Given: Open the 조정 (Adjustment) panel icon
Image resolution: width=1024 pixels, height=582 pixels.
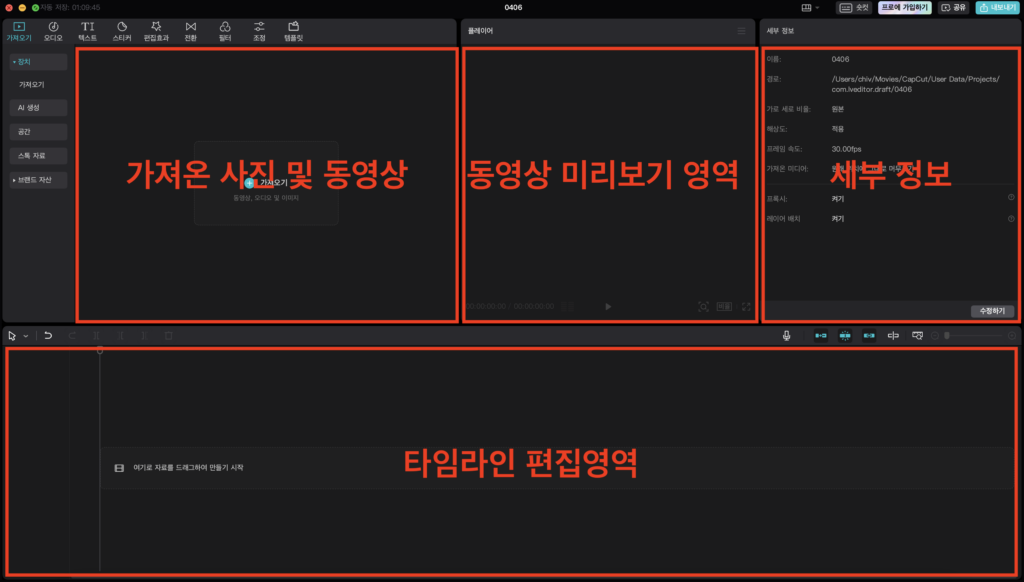Looking at the screenshot, I should tap(258, 28).
